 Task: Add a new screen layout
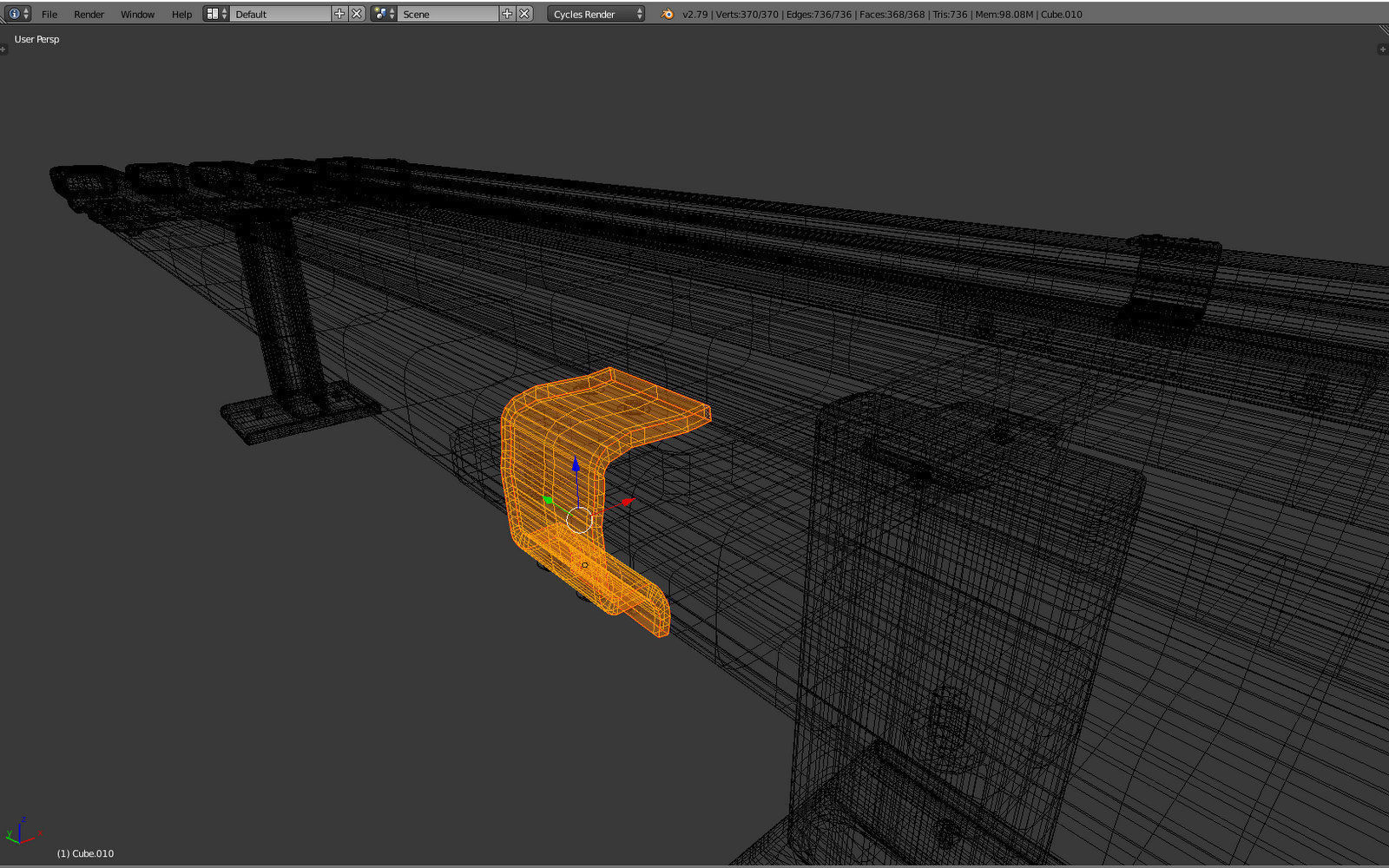(339, 14)
